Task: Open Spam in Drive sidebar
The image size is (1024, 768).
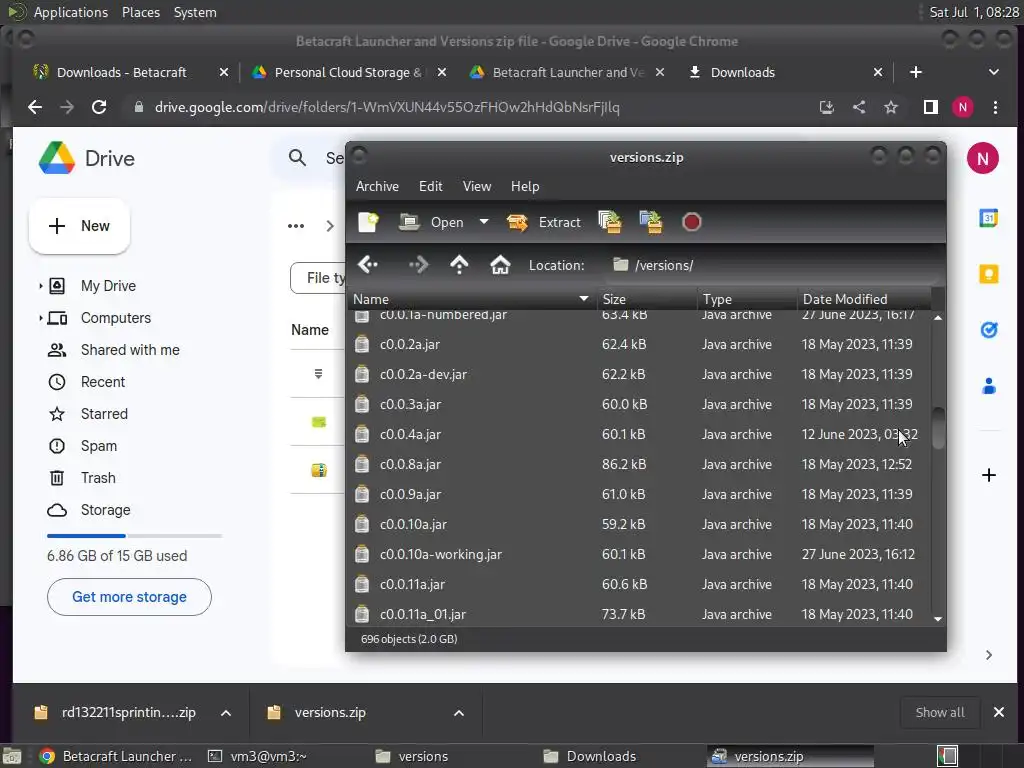Action: click(99, 446)
